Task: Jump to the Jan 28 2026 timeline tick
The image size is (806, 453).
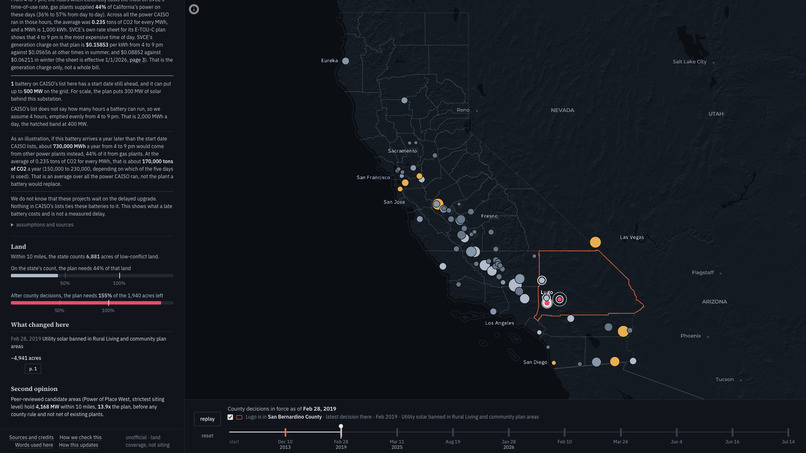Action: 508,433
